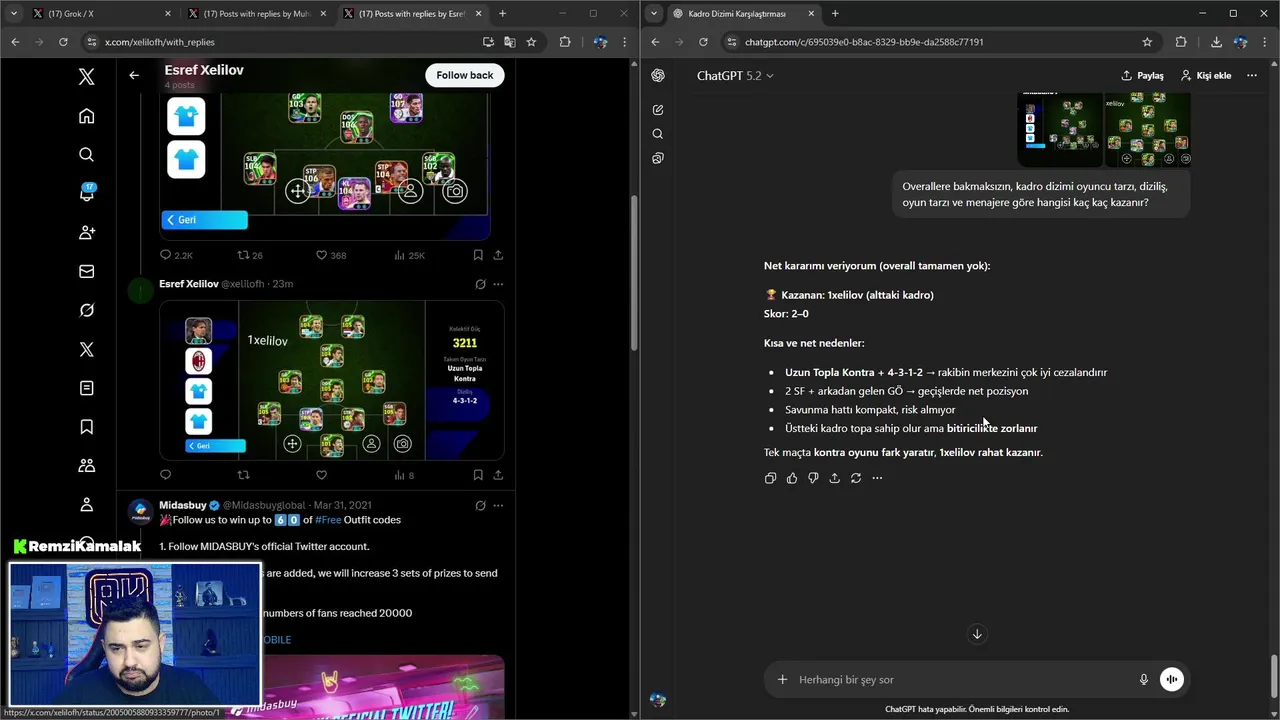The width and height of the screenshot is (1280, 720).
Task: Bookmark x.com page with star icon
Action: coord(531,42)
